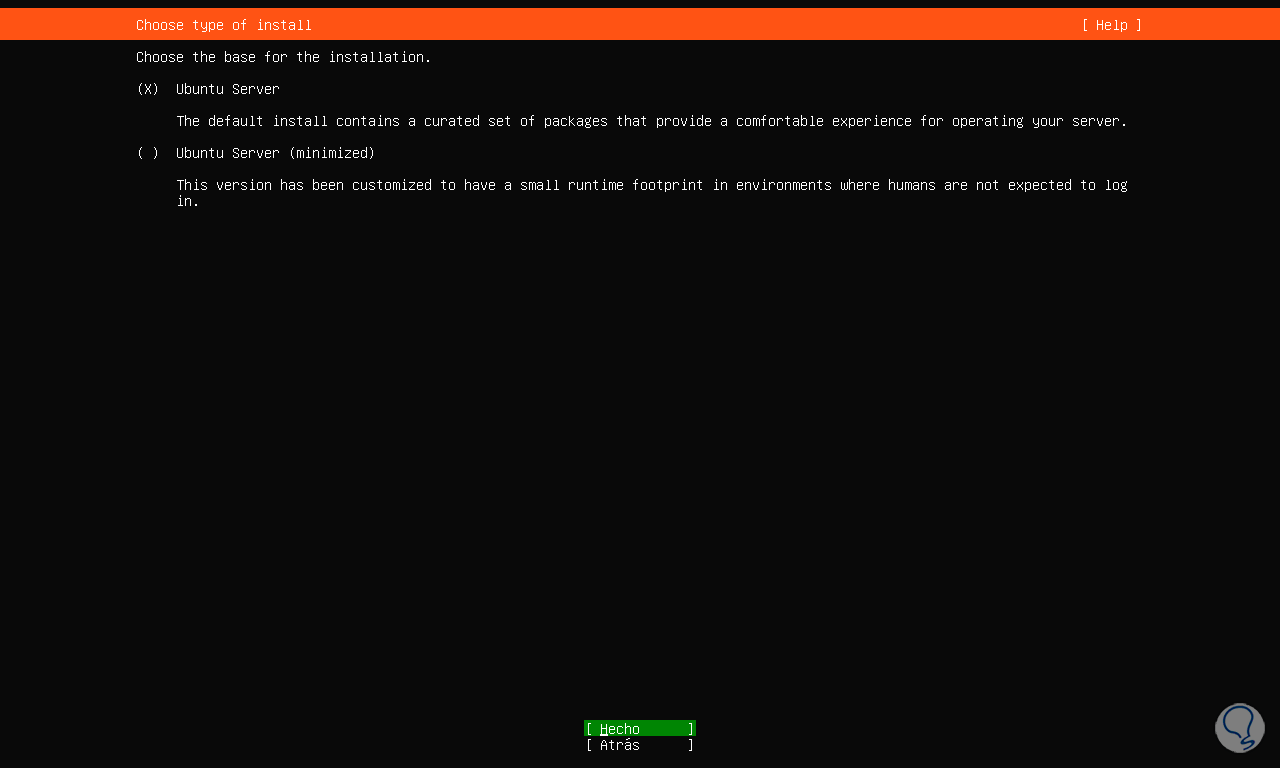
Task: Confirm the selection with the Hecho button
Action: [x=640, y=729]
